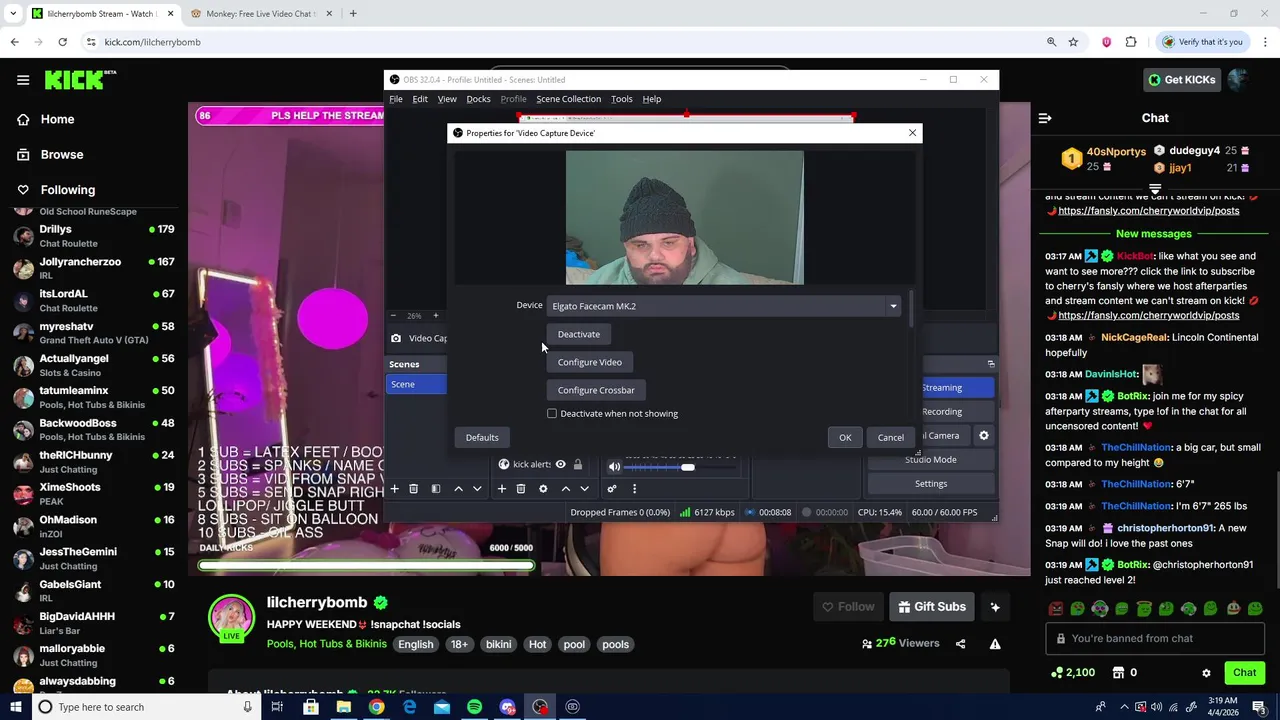
Task: Move the scene down with the Scenes down arrow
Action: pyautogui.click(x=477, y=489)
